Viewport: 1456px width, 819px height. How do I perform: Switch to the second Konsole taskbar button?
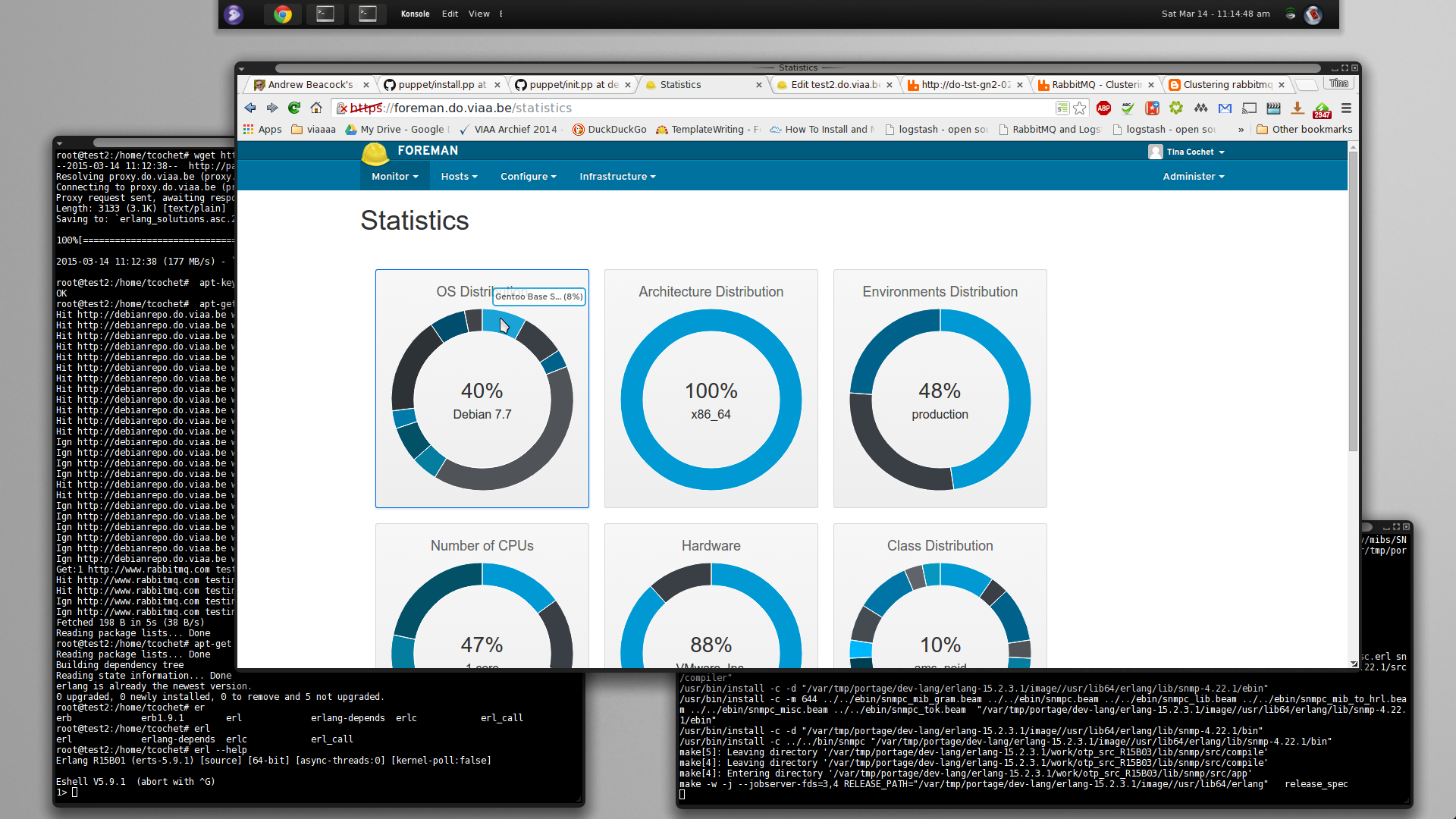[x=368, y=14]
